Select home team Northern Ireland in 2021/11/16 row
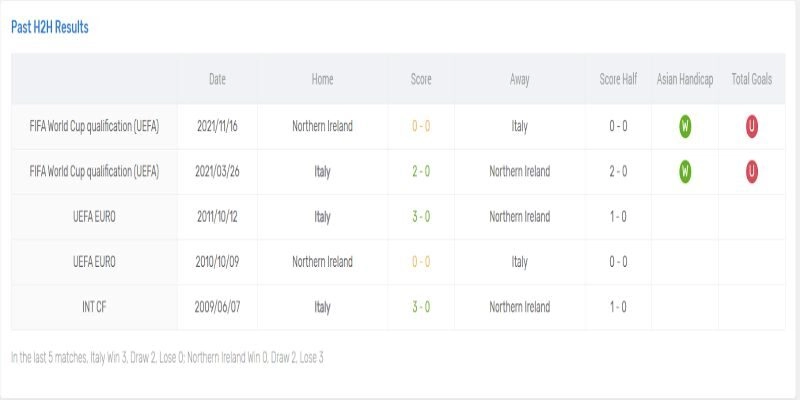The height and width of the screenshot is (400, 800). 322,127
